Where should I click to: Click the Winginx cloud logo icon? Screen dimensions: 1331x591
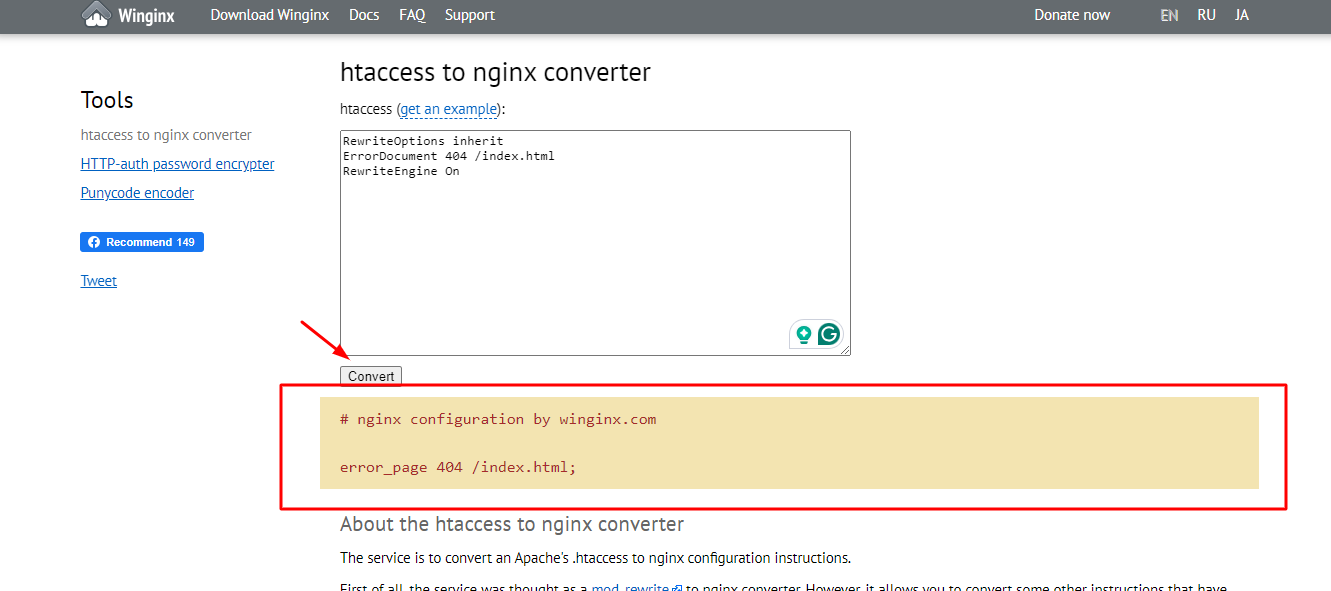tap(96, 14)
